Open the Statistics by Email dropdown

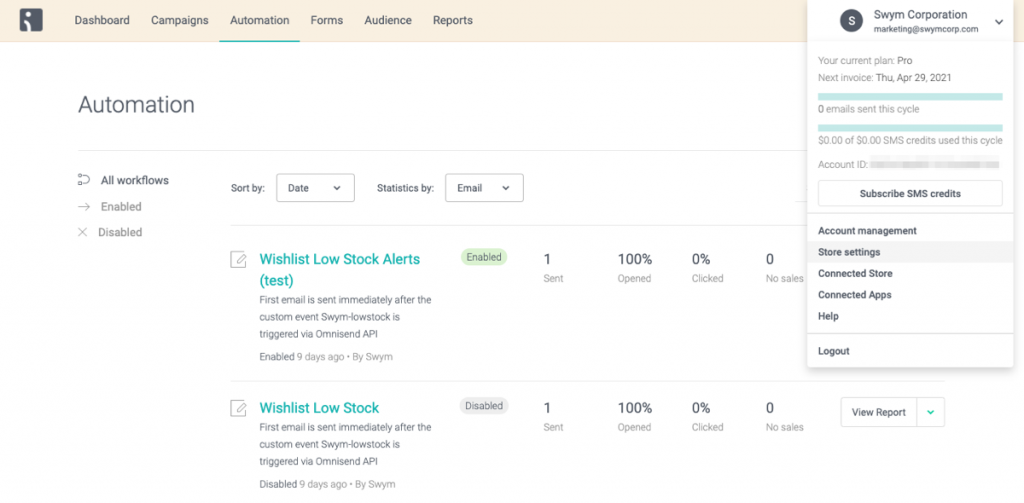coord(484,188)
